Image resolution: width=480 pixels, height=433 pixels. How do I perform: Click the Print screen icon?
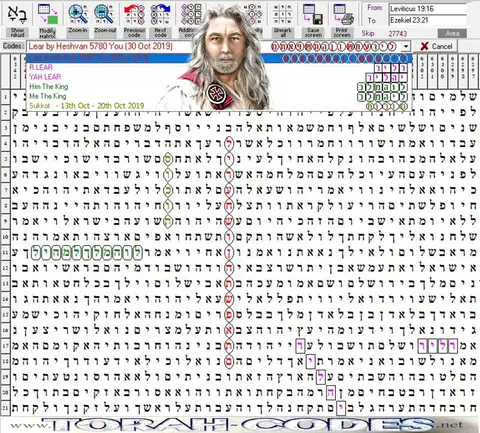coord(343,14)
